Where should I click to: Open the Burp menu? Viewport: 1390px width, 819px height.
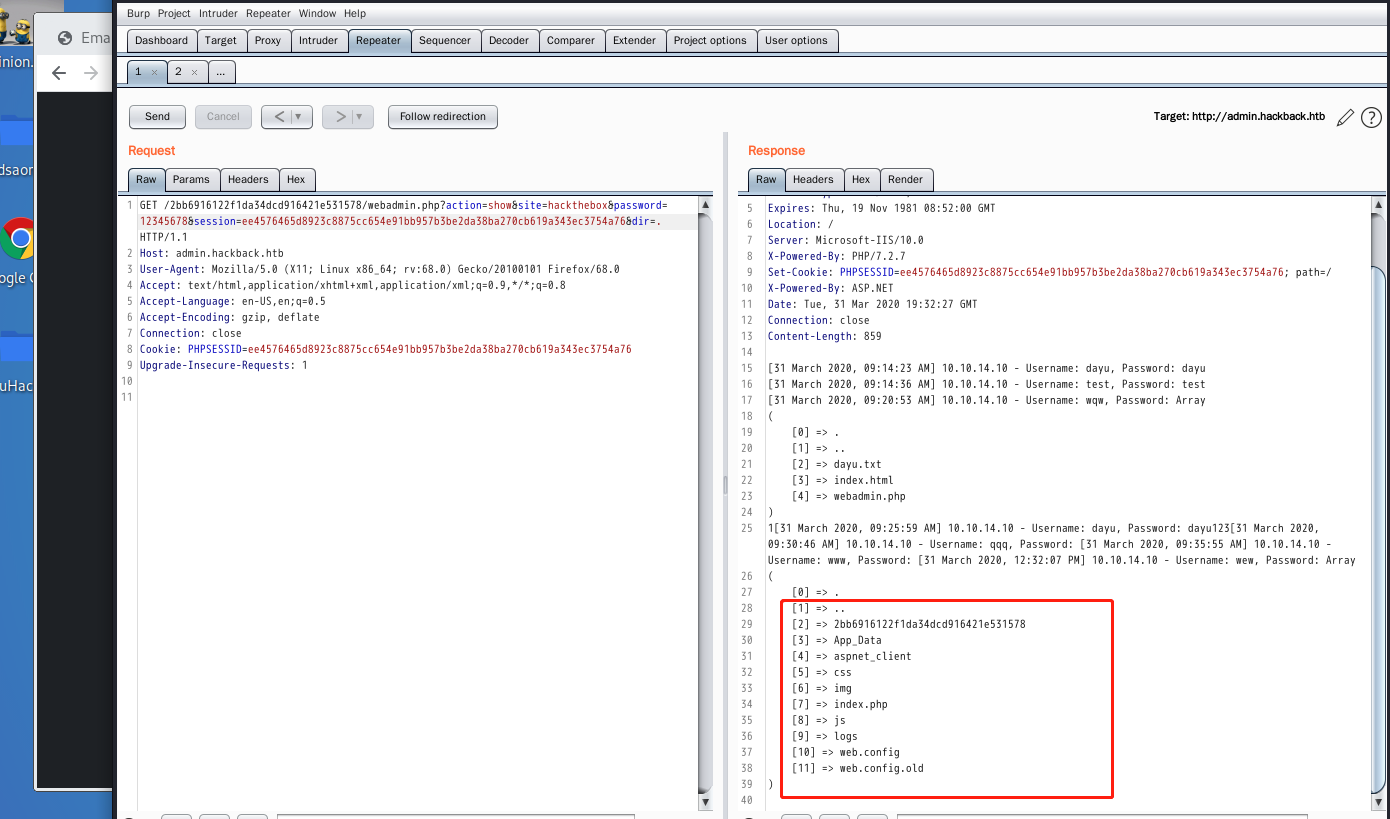coord(138,14)
